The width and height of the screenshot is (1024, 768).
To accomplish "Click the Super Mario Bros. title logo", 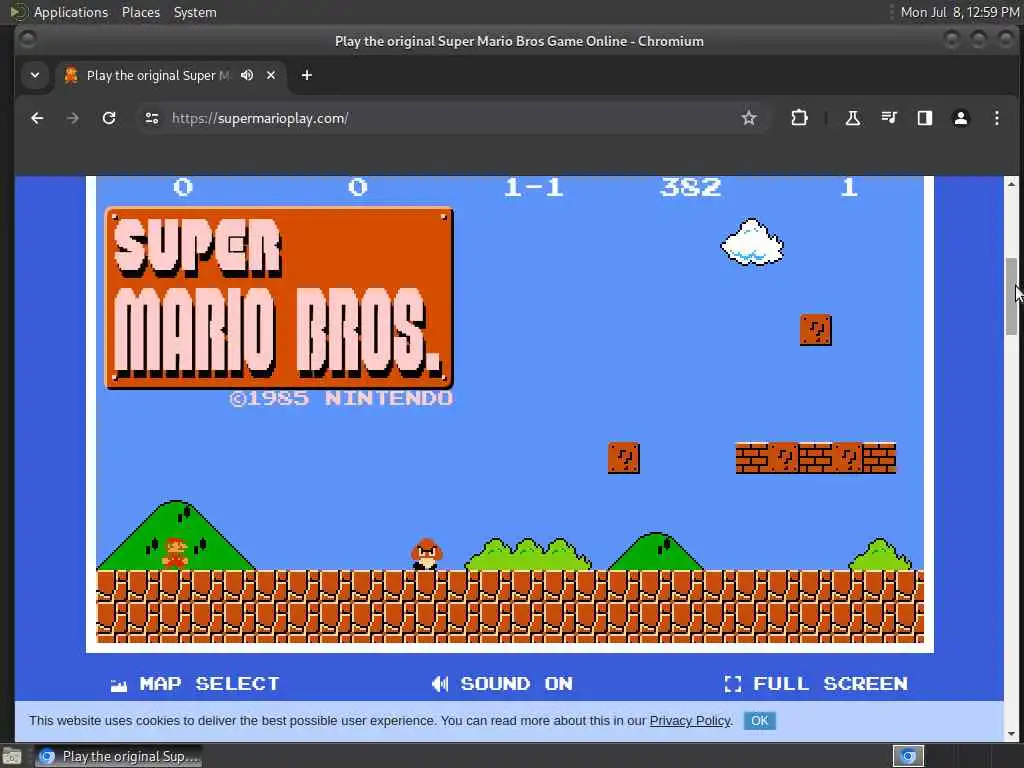I will click(279, 298).
